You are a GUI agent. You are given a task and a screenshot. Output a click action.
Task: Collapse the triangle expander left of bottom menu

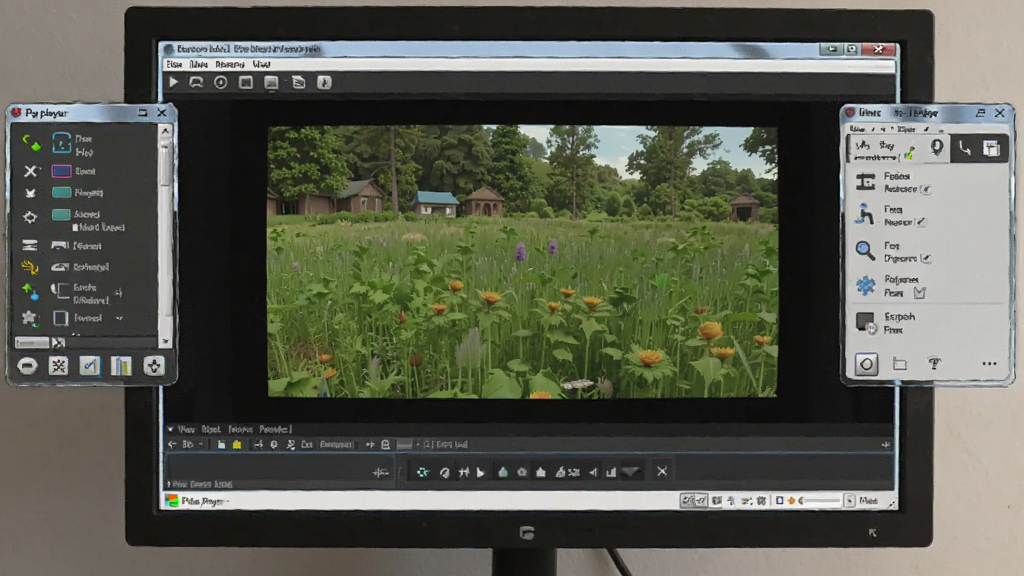pos(170,430)
